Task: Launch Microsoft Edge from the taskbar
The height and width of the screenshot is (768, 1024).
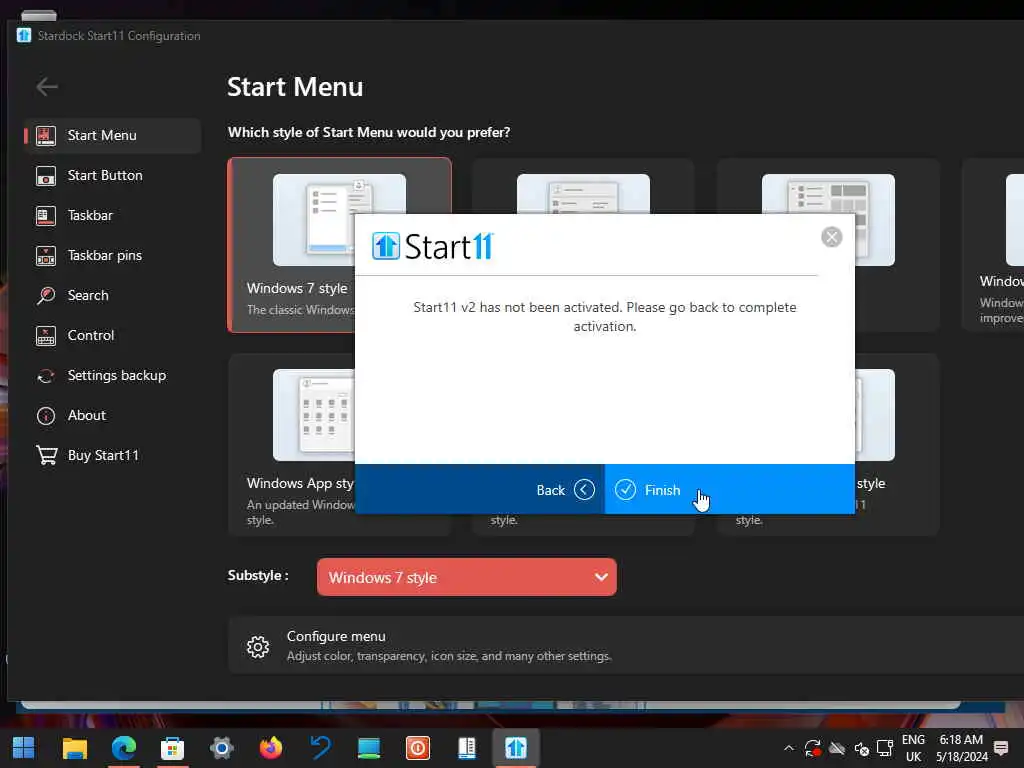Action: [x=123, y=748]
